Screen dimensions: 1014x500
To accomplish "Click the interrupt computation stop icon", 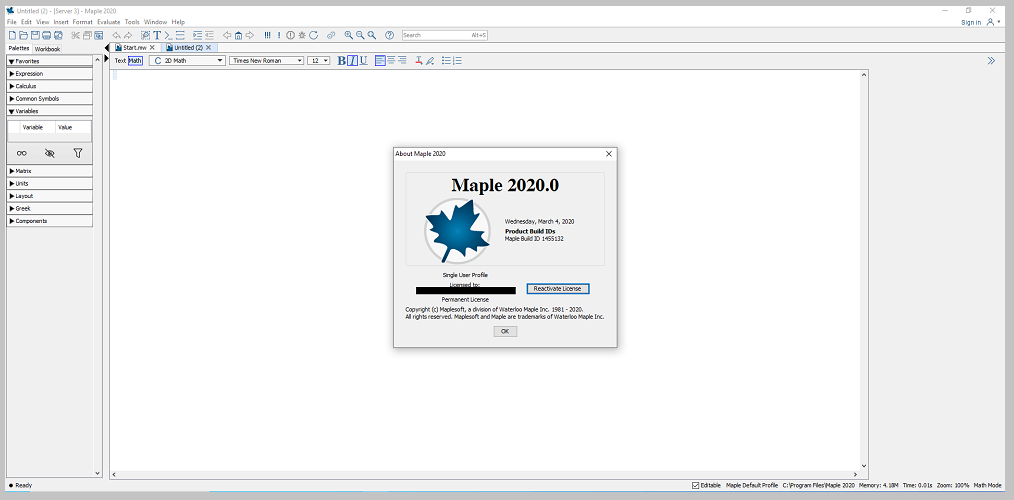I will [x=290, y=35].
